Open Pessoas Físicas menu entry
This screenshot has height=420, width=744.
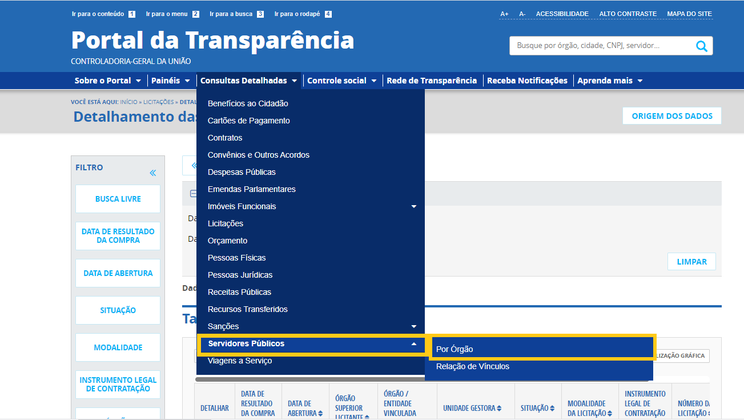(x=236, y=258)
